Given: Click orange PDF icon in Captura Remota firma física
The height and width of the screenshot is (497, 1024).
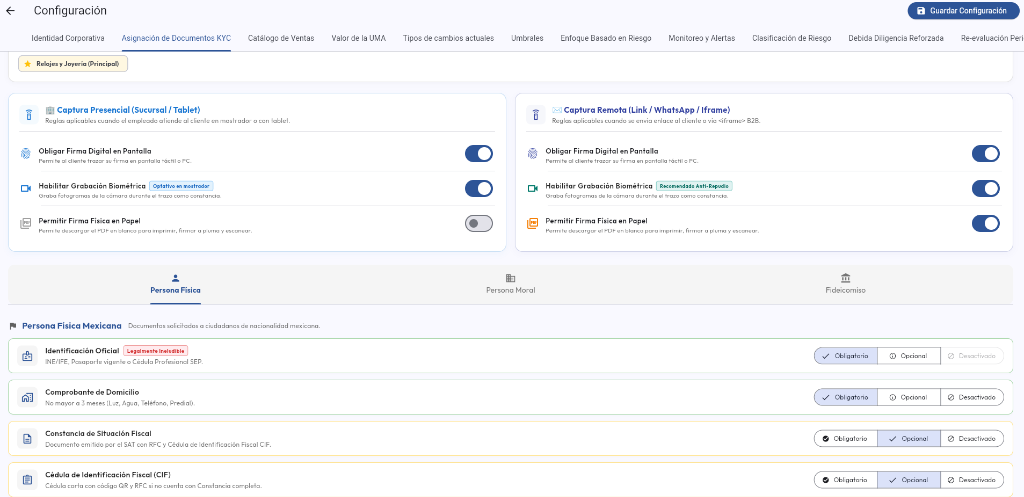Looking at the screenshot, I should coord(533,223).
